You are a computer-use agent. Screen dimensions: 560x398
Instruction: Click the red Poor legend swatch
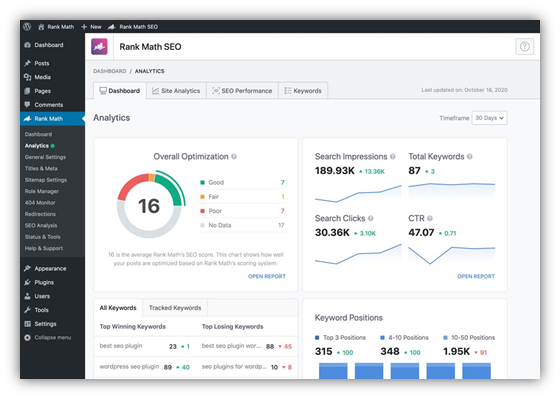tap(202, 211)
